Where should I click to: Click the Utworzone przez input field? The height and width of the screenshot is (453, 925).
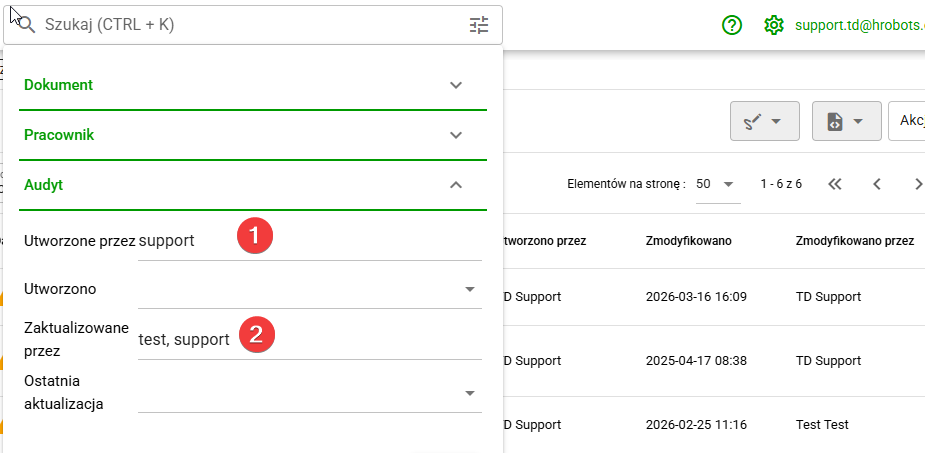pyautogui.click(x=310, y=241)
